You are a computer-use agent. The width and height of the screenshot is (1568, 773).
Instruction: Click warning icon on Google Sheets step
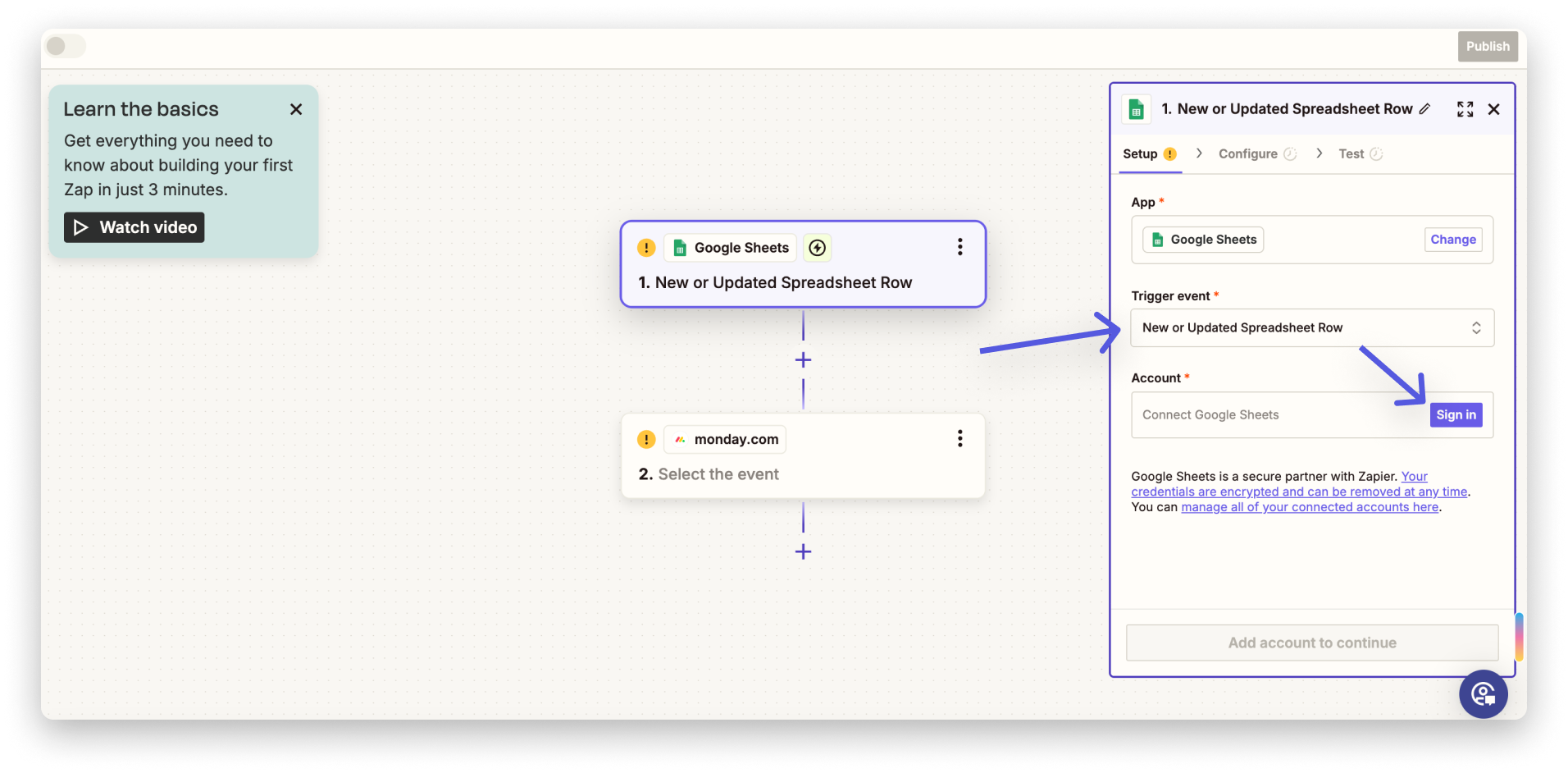point(646,248)
